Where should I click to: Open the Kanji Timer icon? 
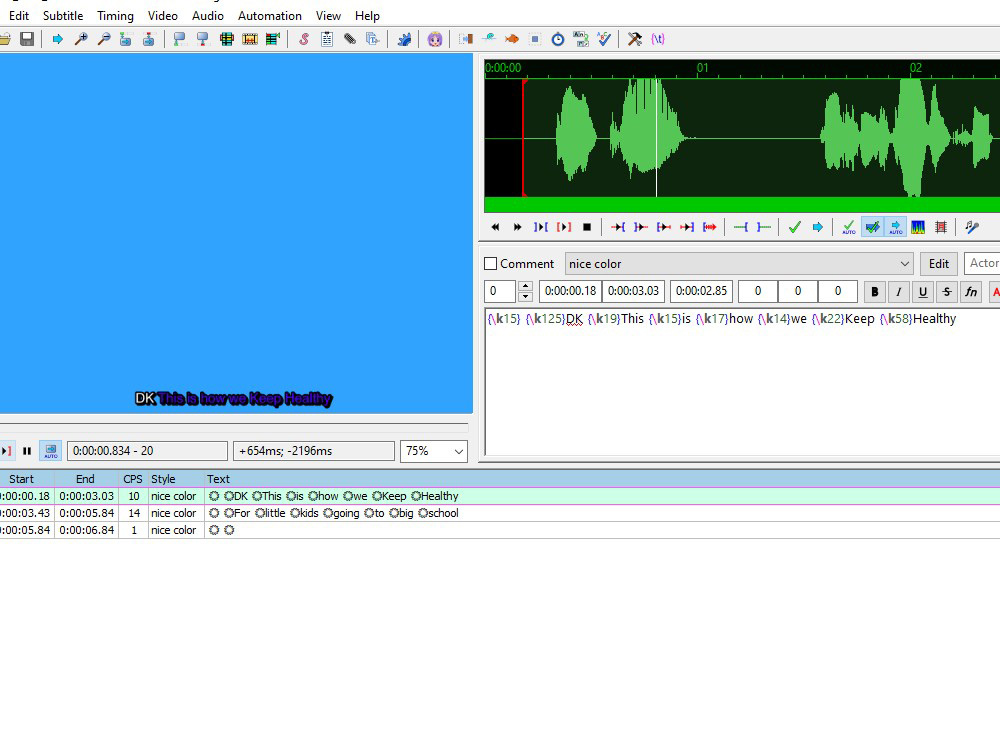(x=580, y=39)
